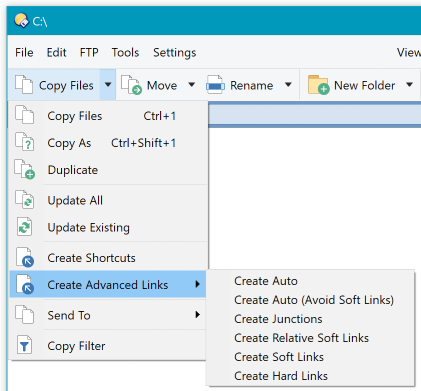Click the Create Advanced Links icon
This screenshot has width=421, height=391.
click(x=25, y=284)
